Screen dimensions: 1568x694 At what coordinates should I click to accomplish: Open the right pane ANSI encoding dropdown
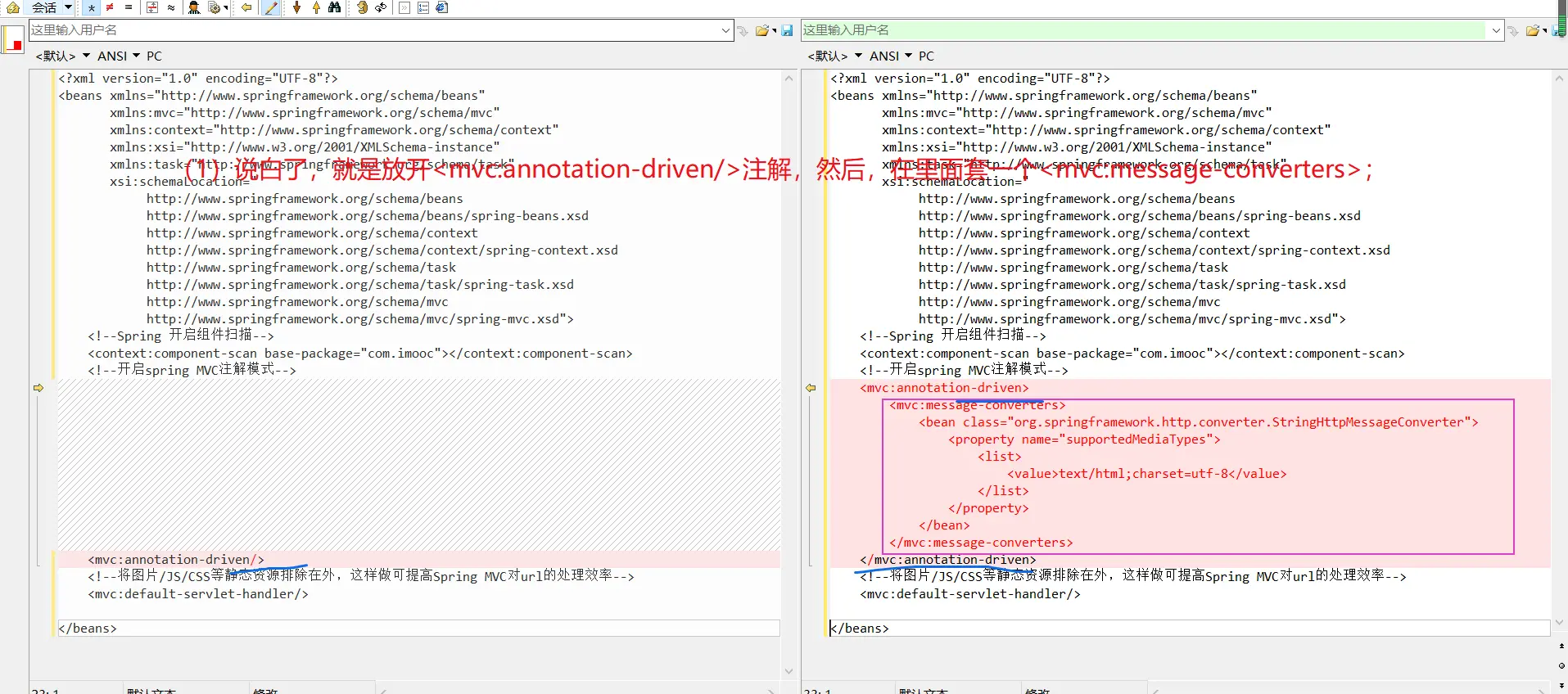[890, 56]
